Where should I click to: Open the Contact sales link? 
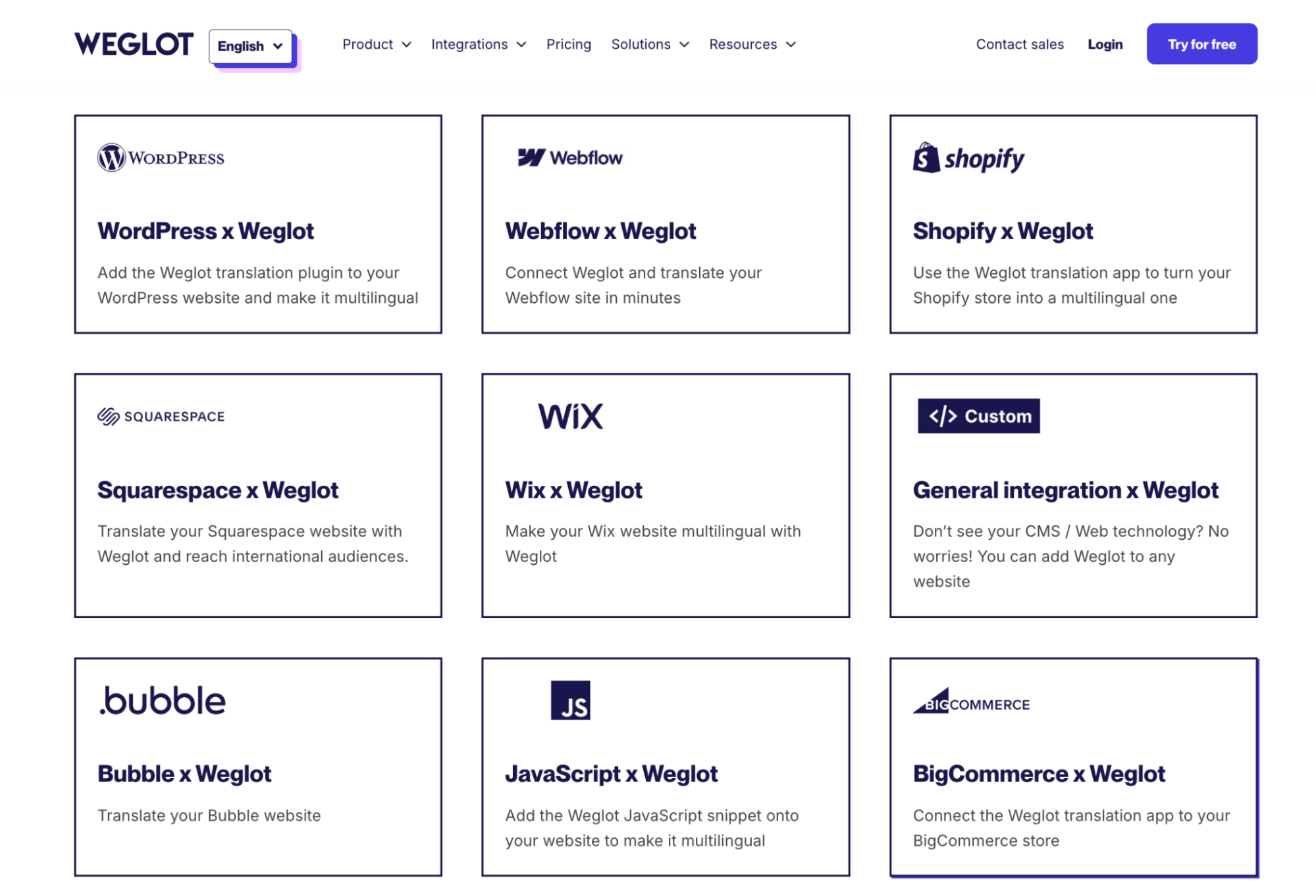point(1019,44)
